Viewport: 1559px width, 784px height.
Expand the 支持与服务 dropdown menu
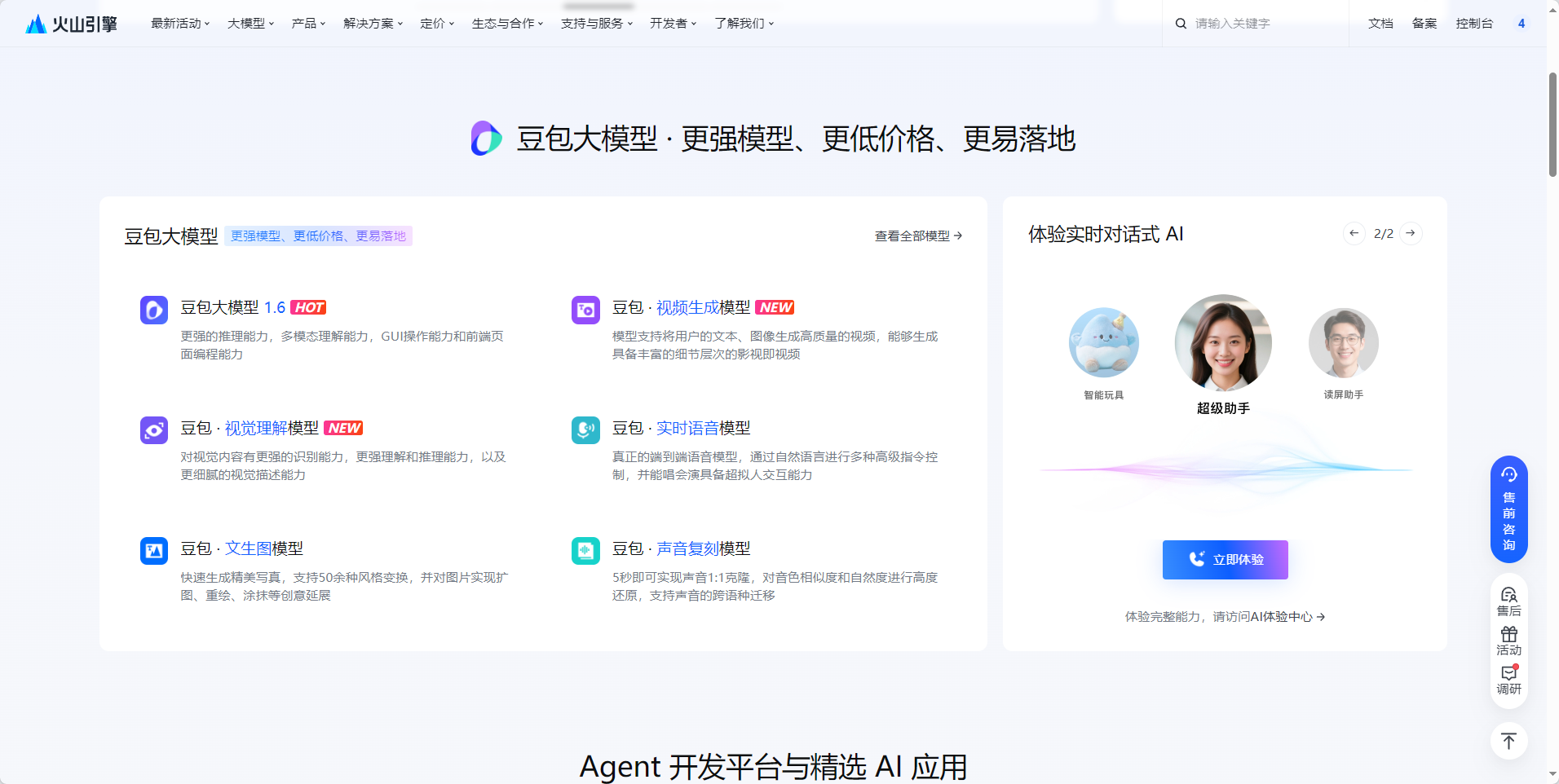click(x=597, y=24)
